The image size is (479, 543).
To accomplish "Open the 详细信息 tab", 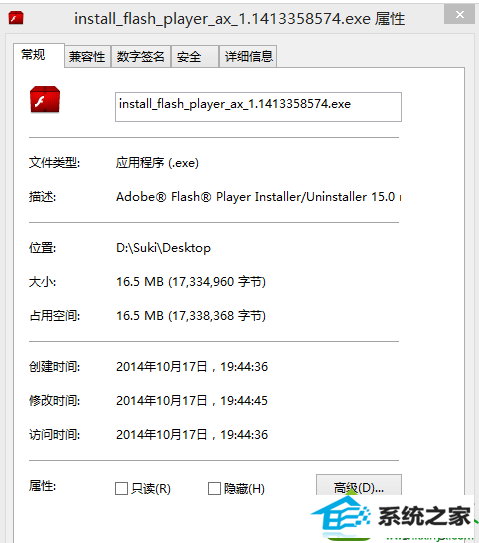I will tap(248, 56).
